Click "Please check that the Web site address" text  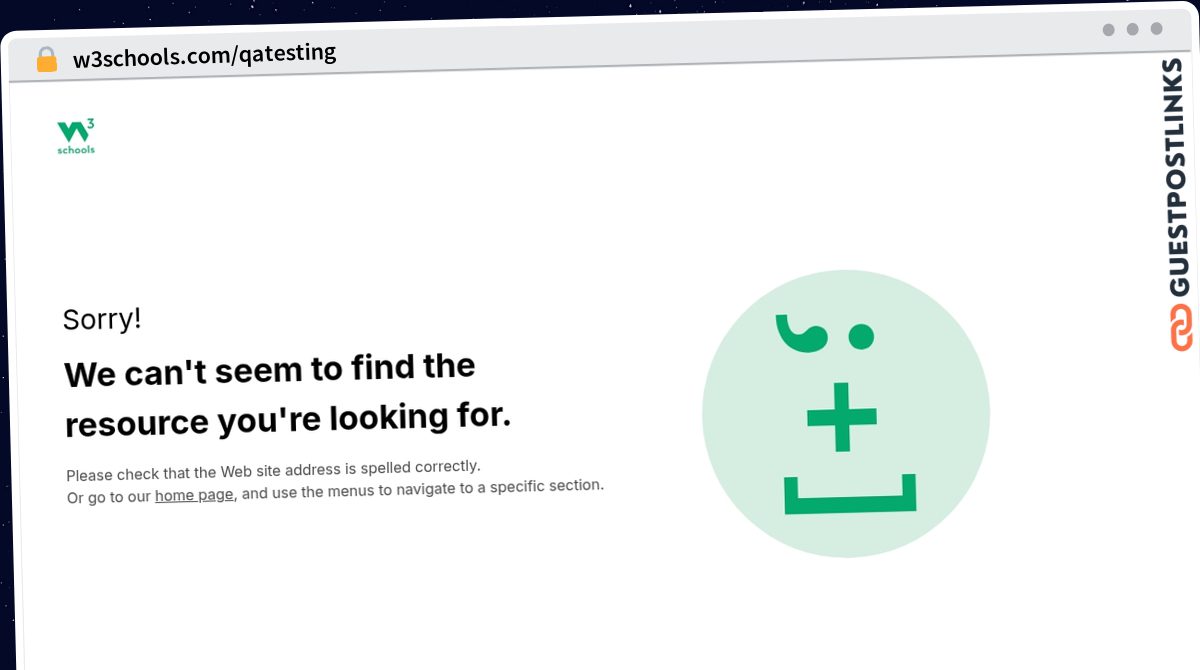click(x=205, y=472)
